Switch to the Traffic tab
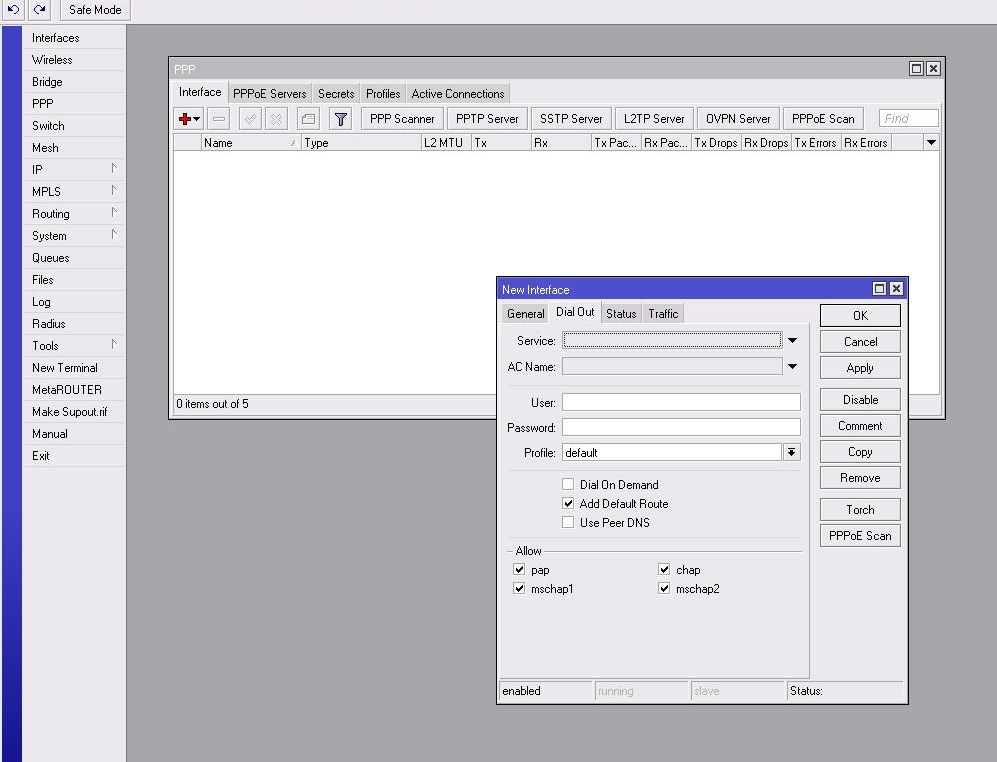997x762 pixels. click(663, 314)
